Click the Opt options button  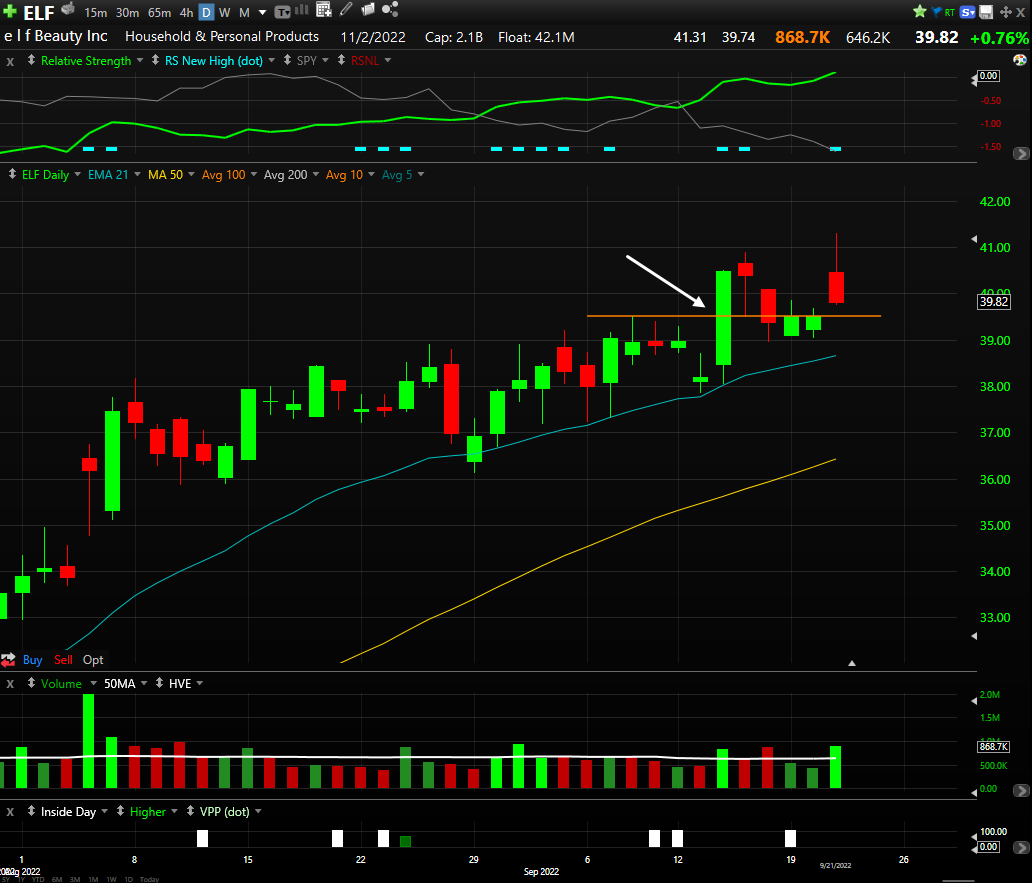(x=93, y=660)
